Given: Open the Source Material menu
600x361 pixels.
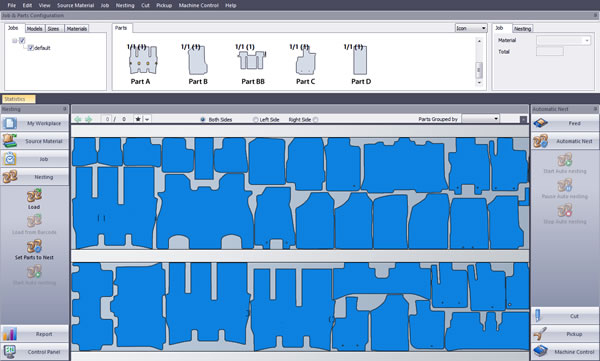Looking at the screenshot, I should [75, 5].
